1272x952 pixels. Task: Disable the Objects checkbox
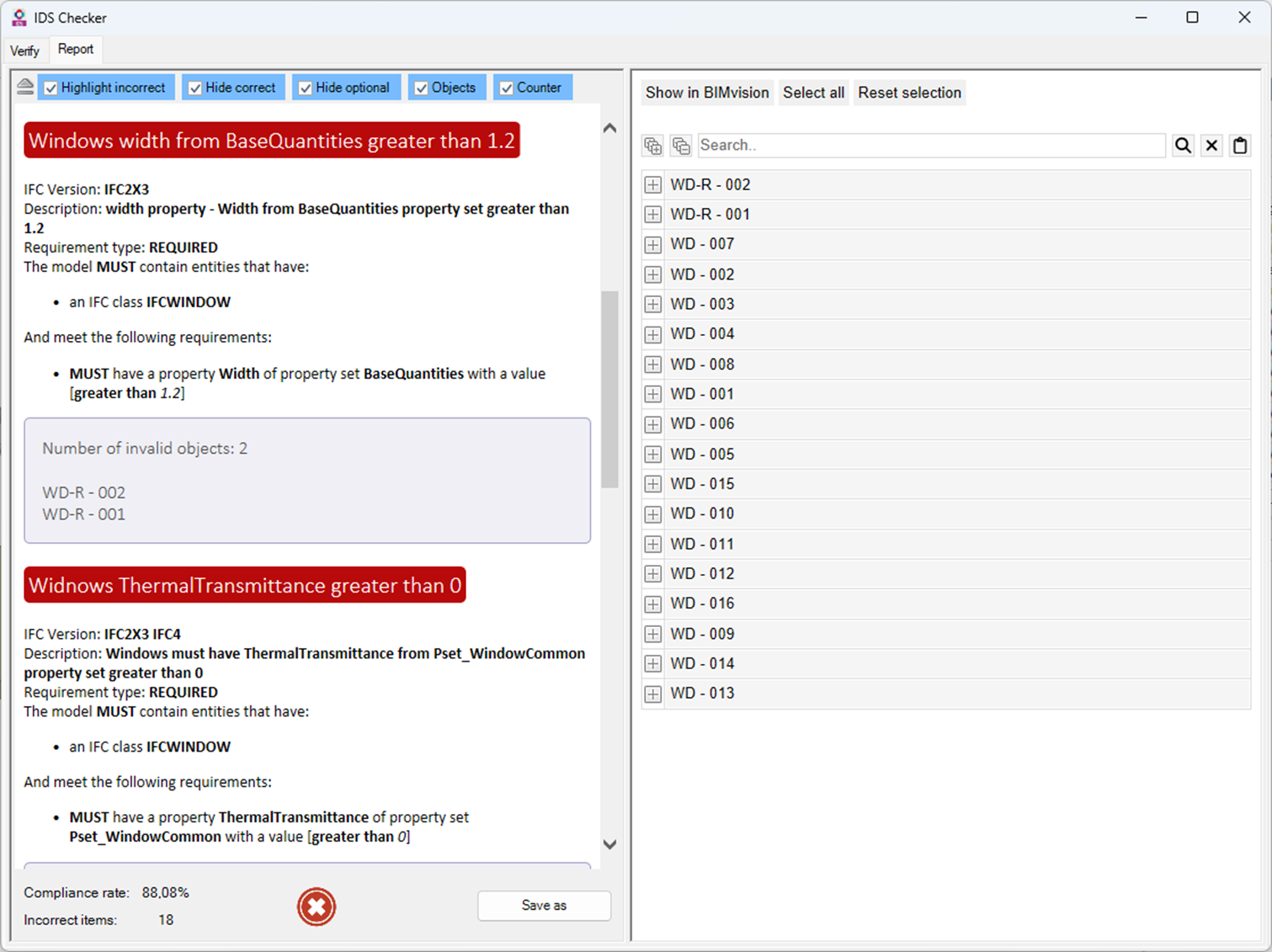point(422,88)
